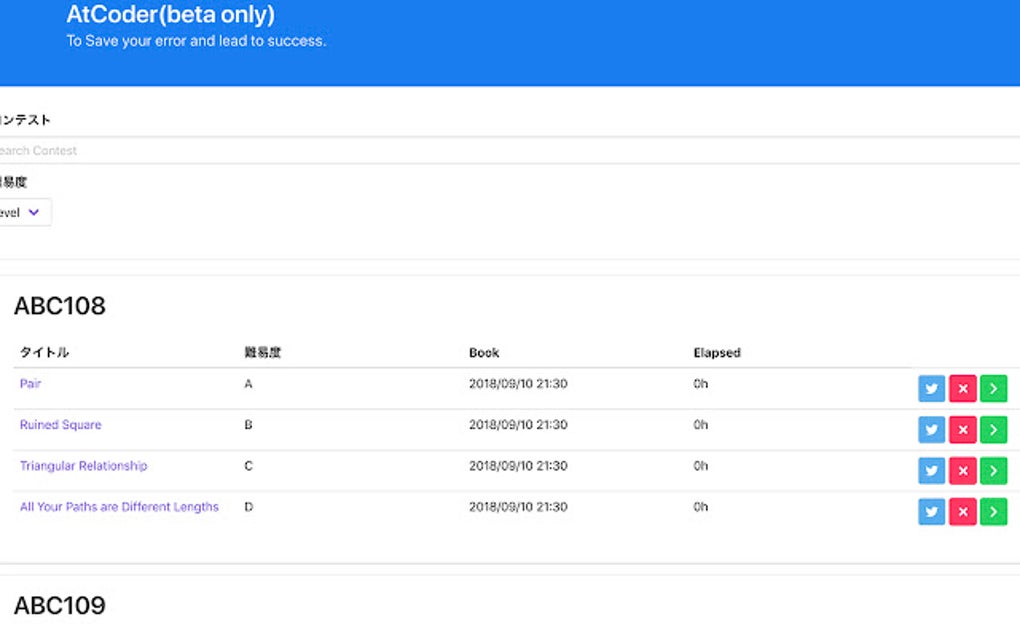Click the red X icon for Pair
Screen dimensions: 1020x638
point(962,389)
